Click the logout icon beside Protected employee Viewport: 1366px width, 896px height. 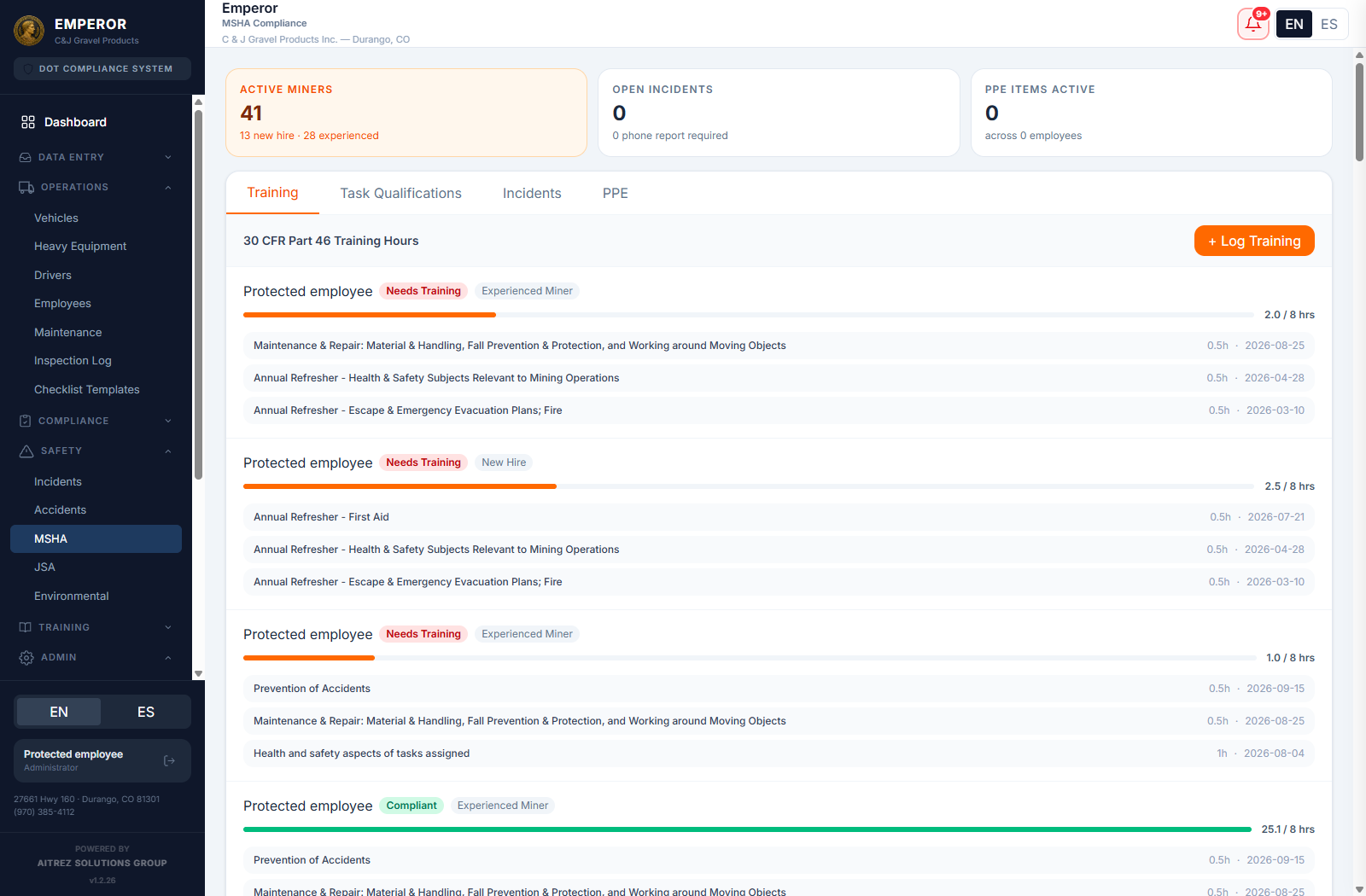(x=169, y=760)
